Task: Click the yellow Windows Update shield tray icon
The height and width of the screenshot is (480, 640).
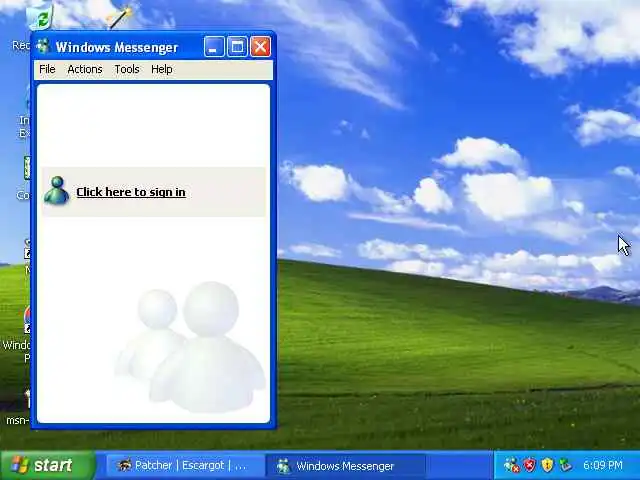Action: (x=547, y=465)
